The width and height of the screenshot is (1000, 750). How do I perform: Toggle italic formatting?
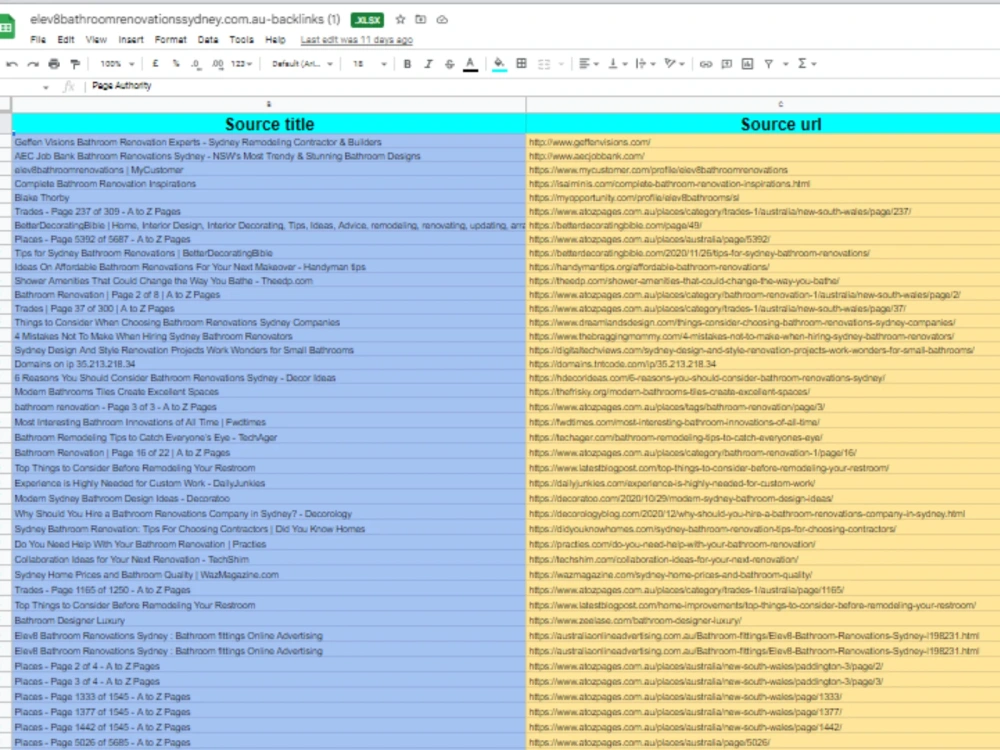coord(428,64)
